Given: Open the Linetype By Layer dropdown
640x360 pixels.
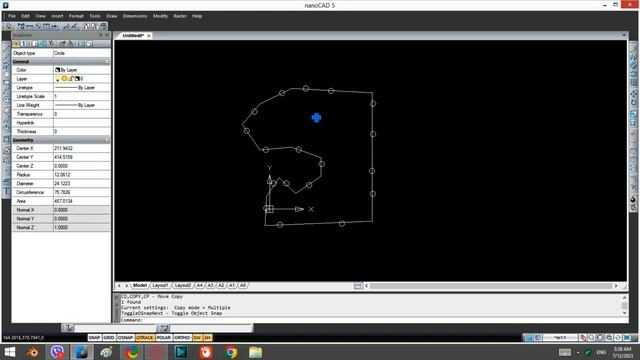Looking at the screenshot, I should pyautogui.click(x=82, y=88).
